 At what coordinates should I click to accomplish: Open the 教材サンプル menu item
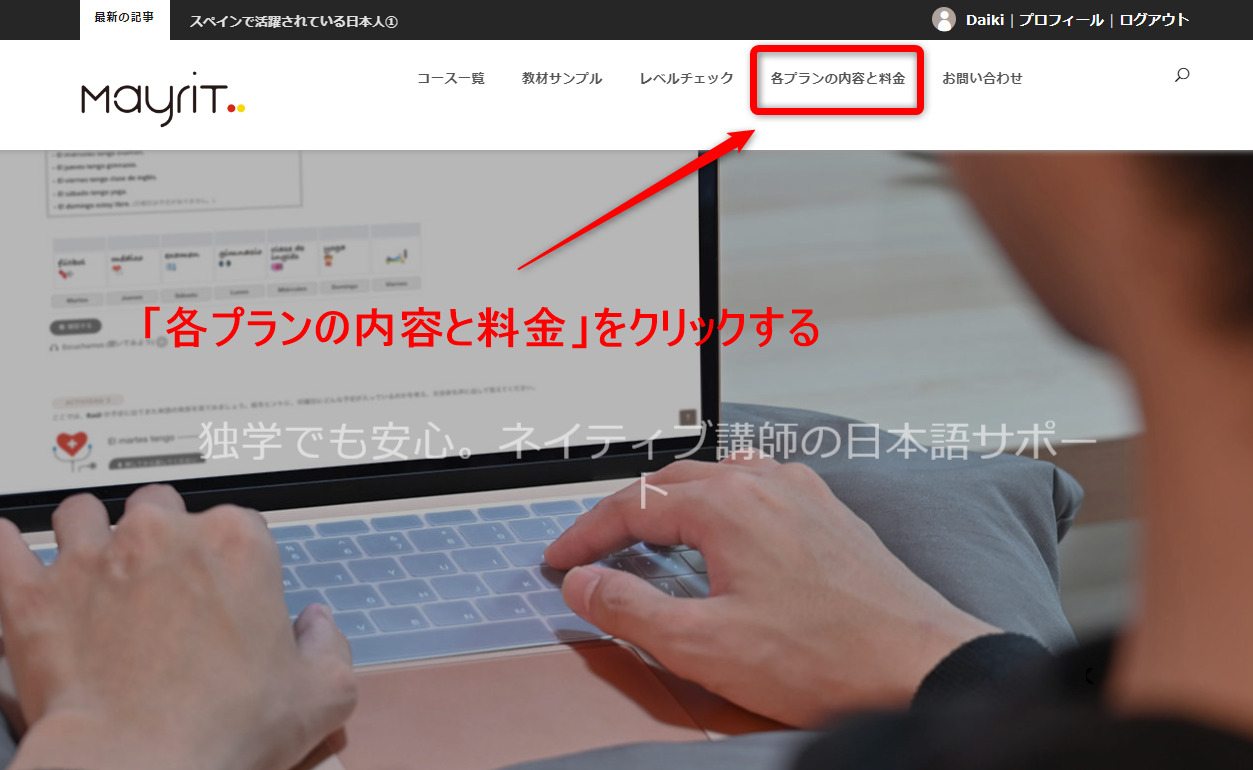pos(562,78)
